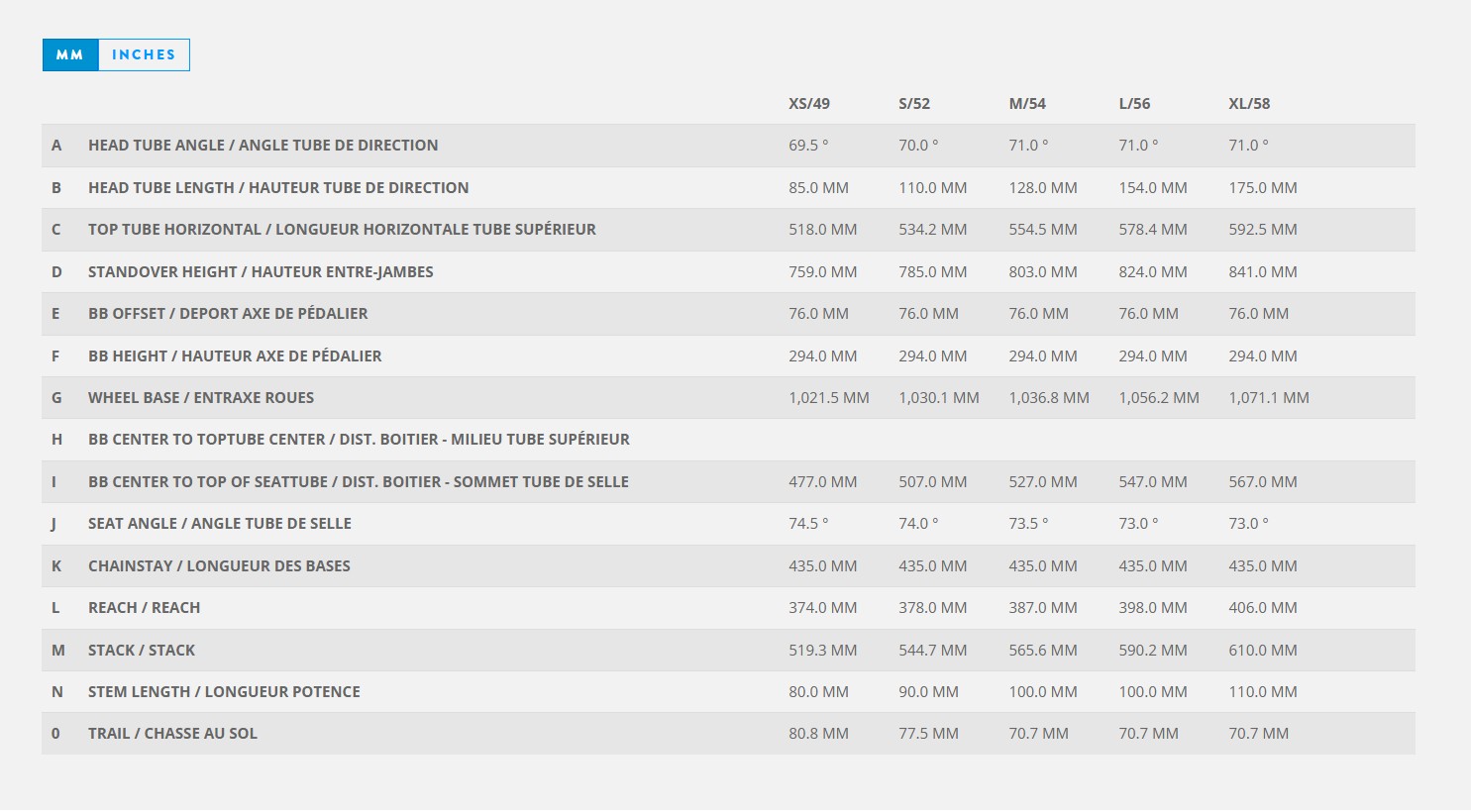Select the XS/49 size column header
This screenshot has height=812, width=1471.
(x=808, y=104)
